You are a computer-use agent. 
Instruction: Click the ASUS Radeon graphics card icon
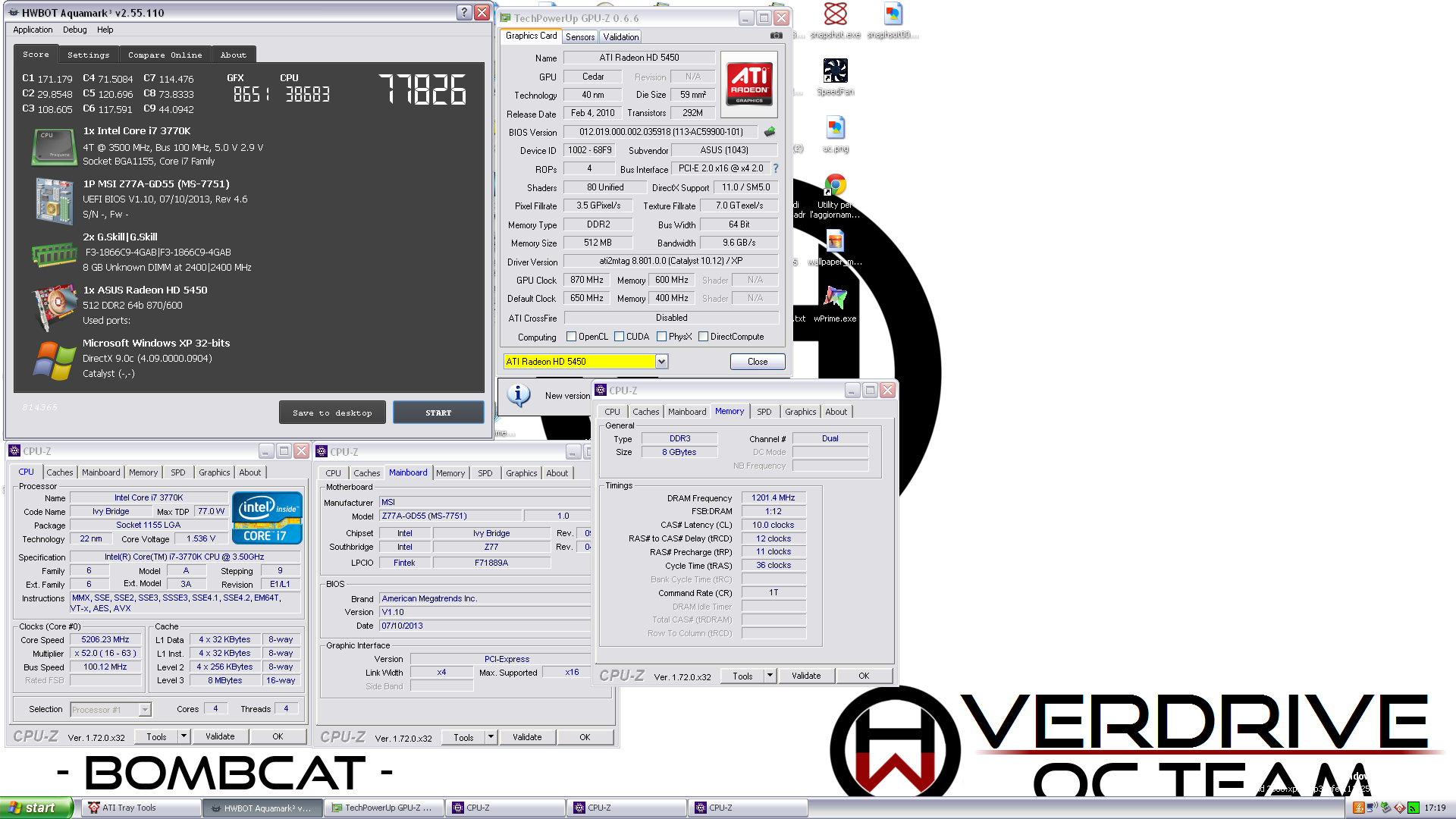[54, 307]
